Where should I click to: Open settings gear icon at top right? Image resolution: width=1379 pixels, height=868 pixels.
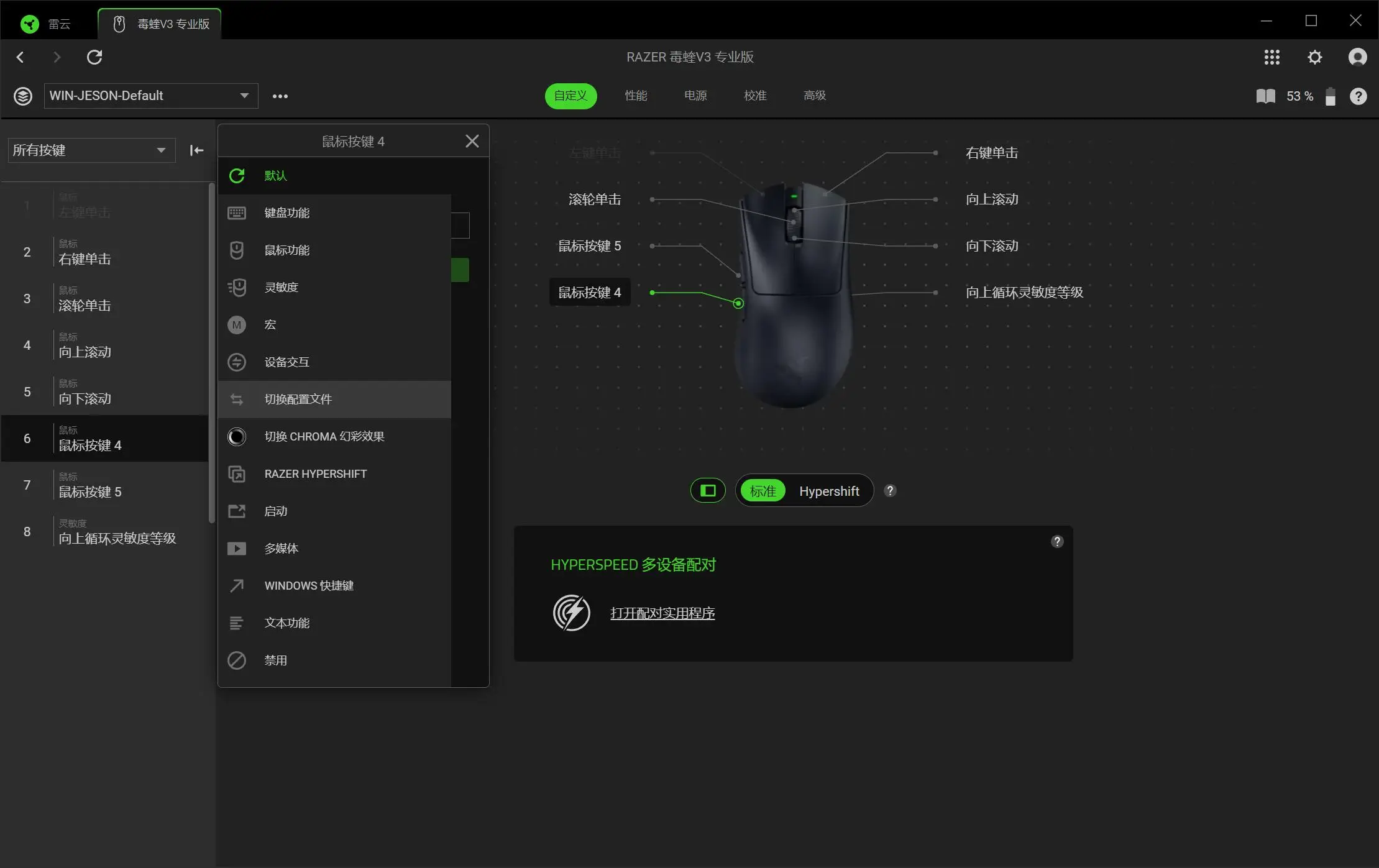[1314, 57]
